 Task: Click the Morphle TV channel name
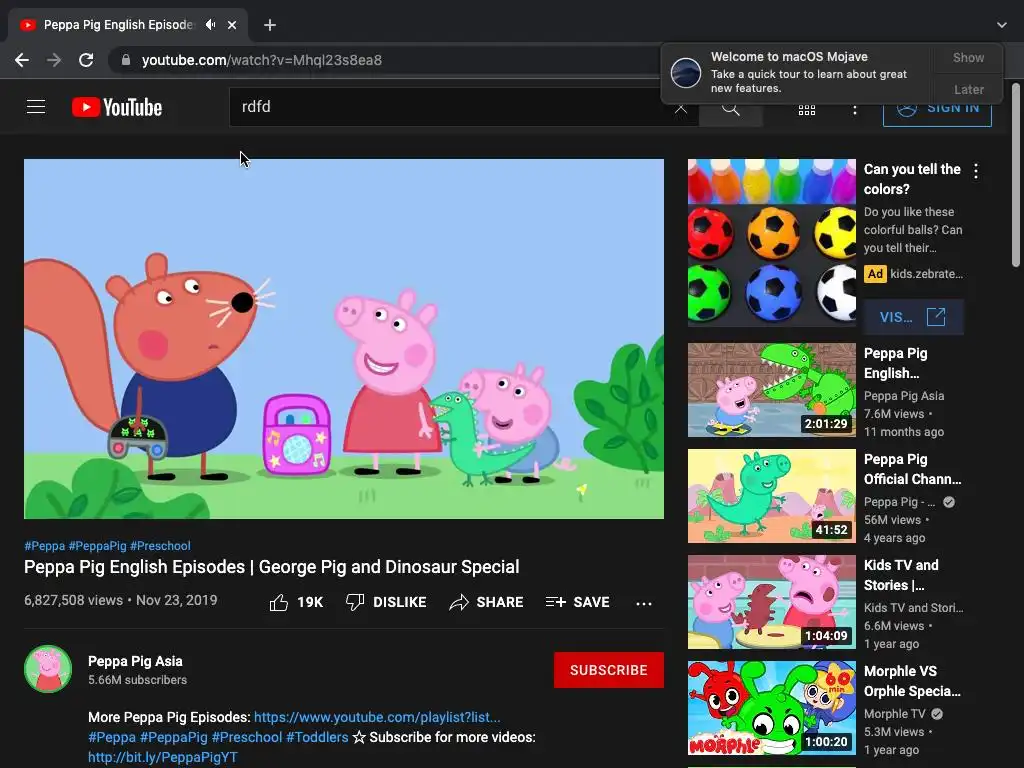click(895, 714)
